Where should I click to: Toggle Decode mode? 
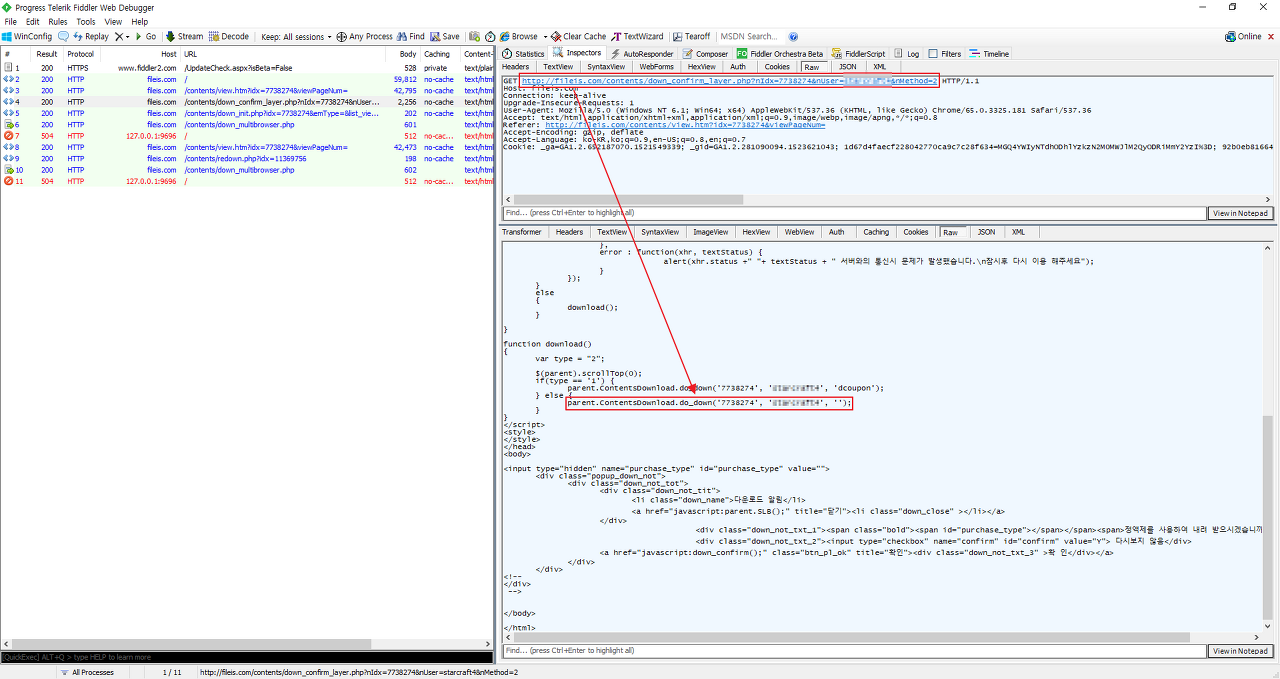(x=229, y=36)
